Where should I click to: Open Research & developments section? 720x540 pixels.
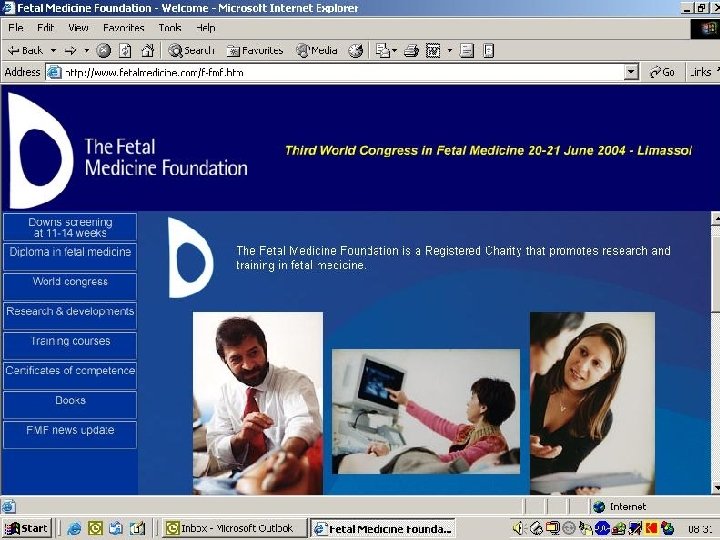click(x=70, y=315)
